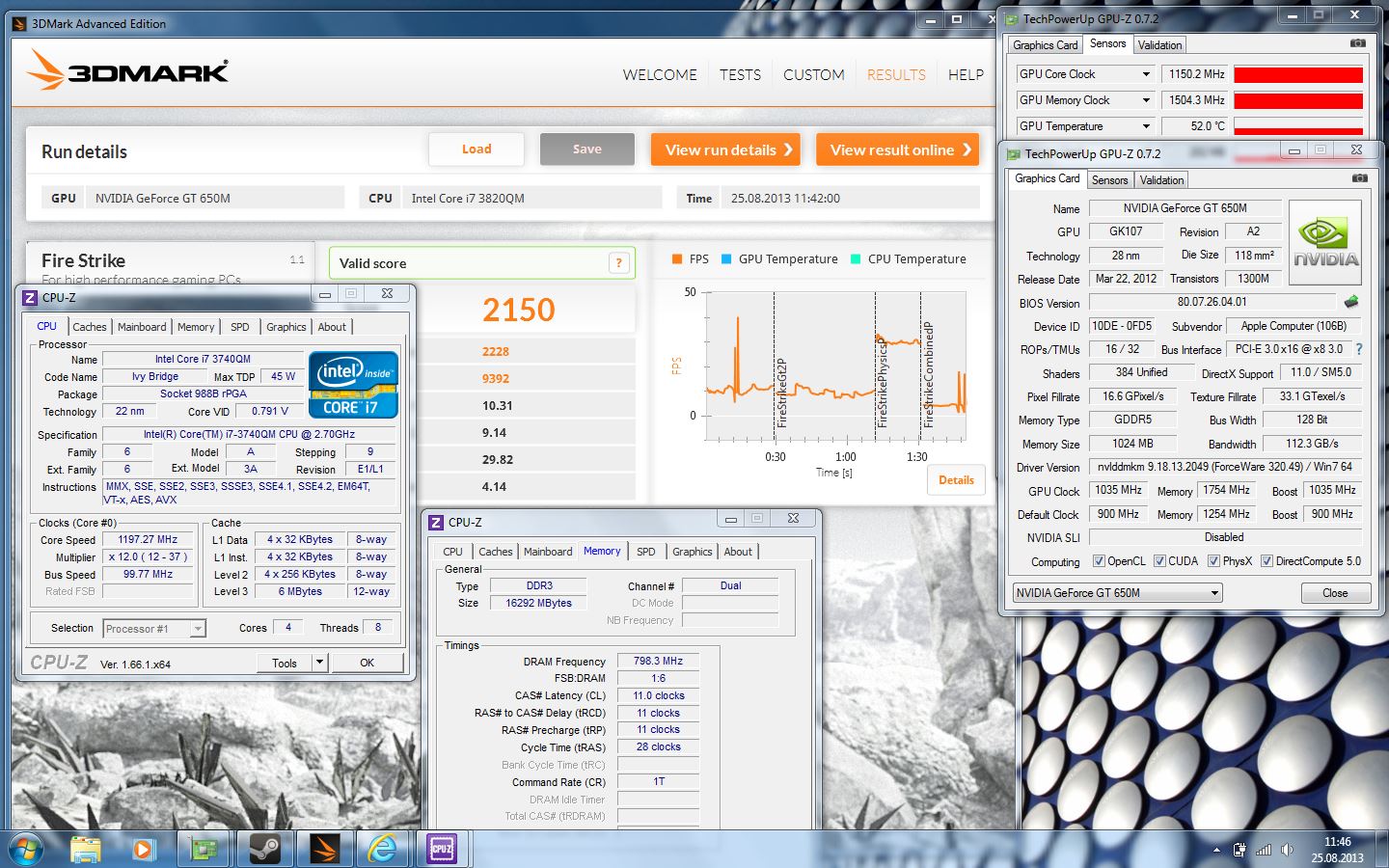Open the GPU Temperature sensor dropdown

click(x=1146, y=126)
